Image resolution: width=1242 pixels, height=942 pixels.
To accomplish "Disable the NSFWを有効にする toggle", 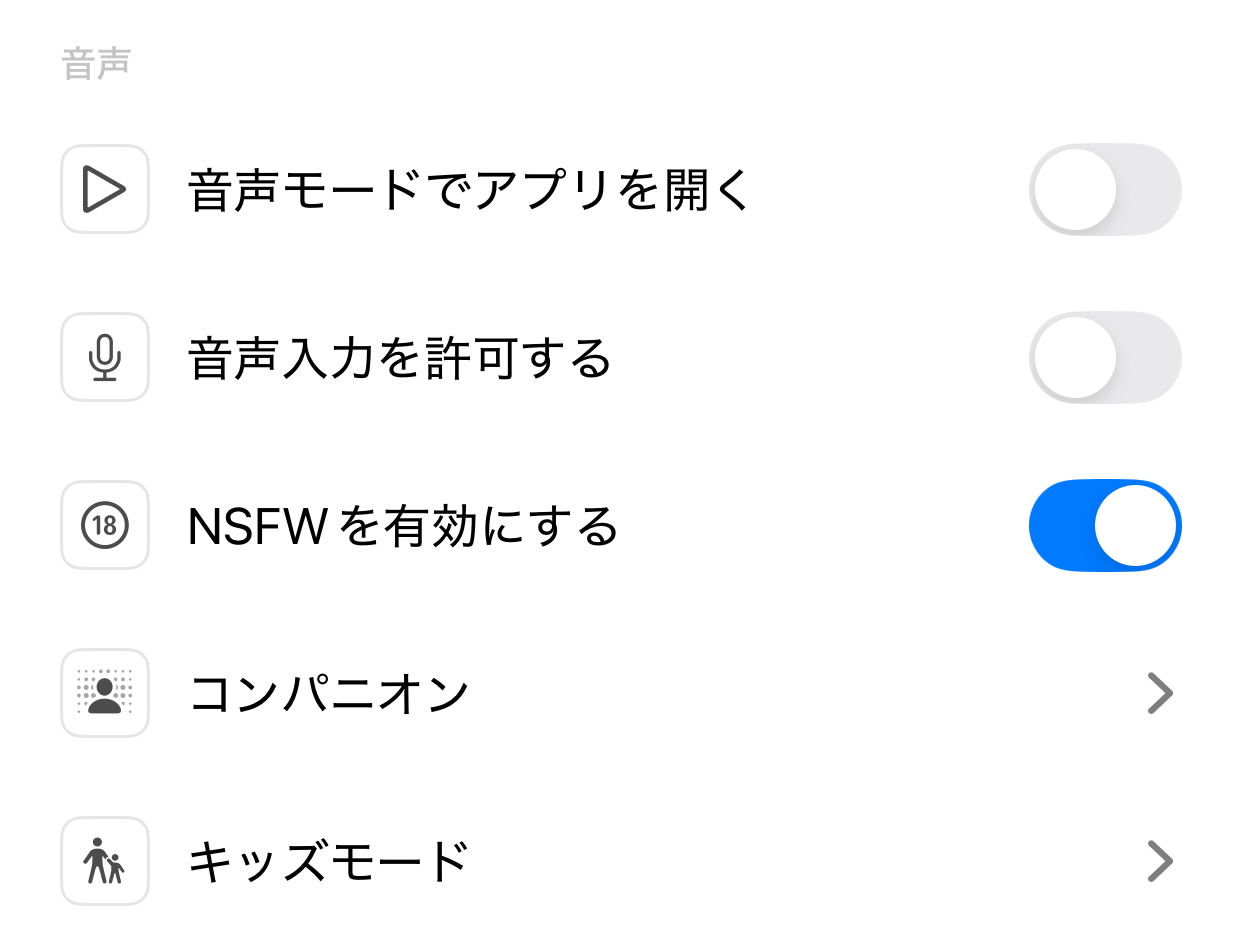I will 1105,525.
